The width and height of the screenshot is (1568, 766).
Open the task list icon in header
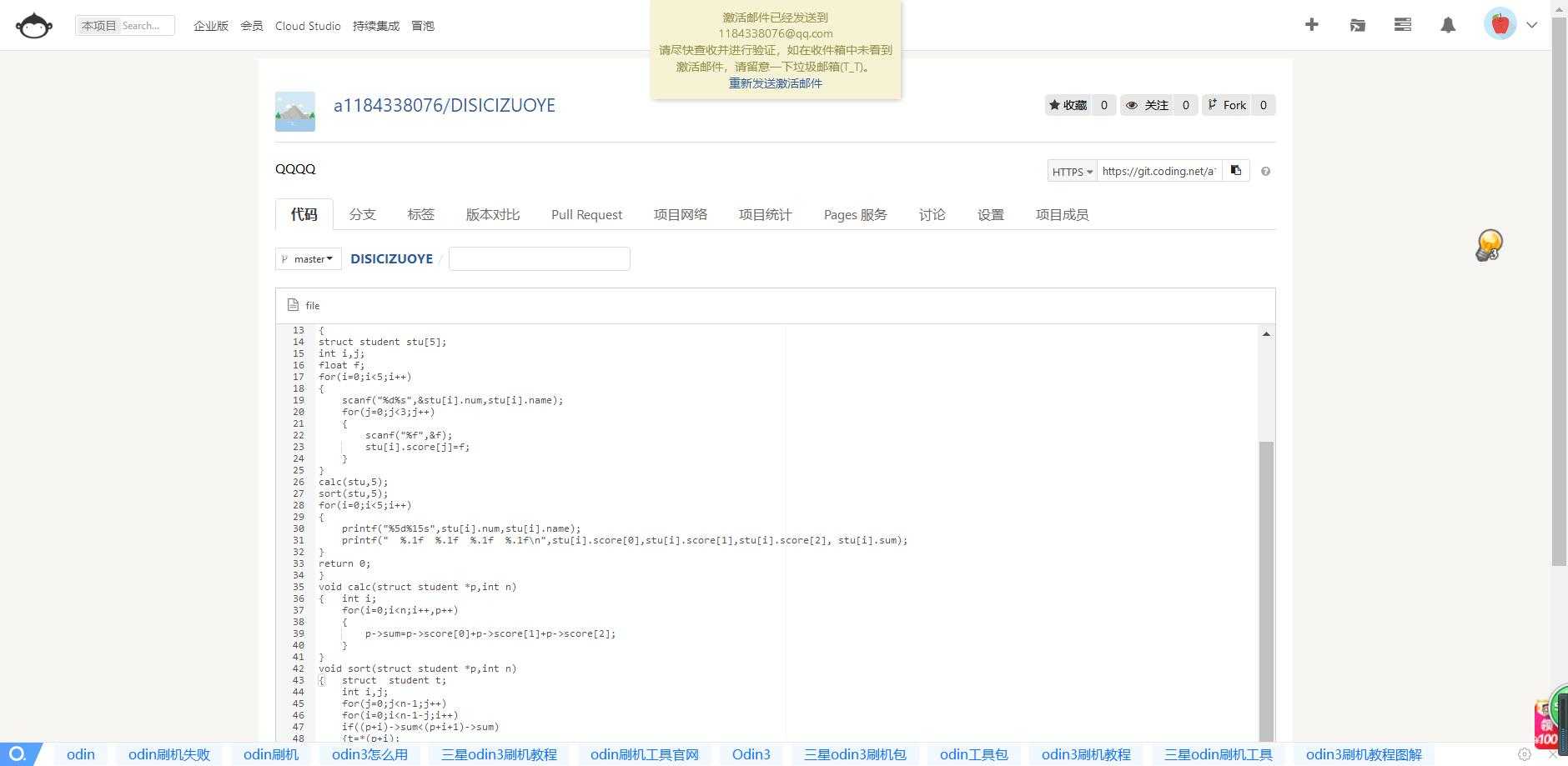click(x=1403, y=25)
